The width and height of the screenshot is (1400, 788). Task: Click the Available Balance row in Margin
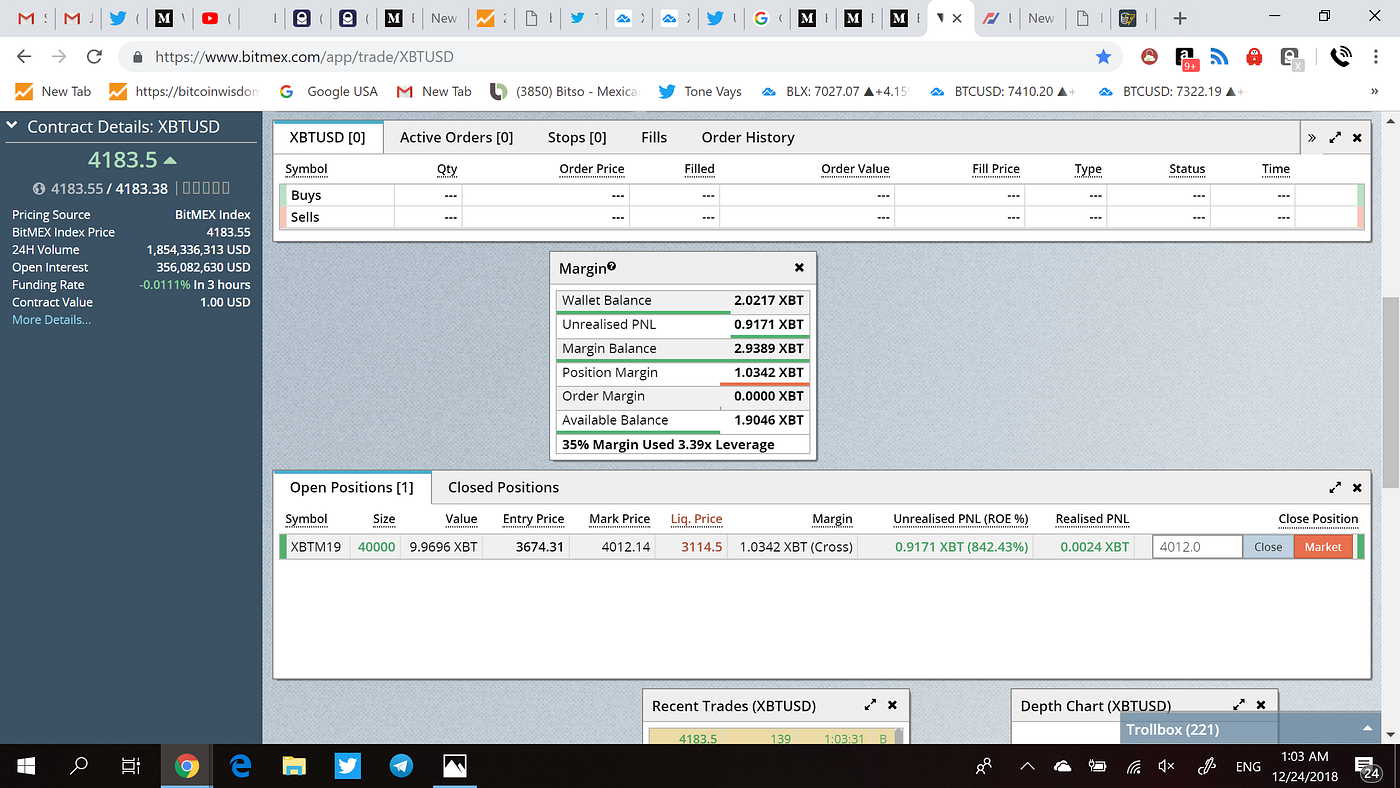[683, 420]
